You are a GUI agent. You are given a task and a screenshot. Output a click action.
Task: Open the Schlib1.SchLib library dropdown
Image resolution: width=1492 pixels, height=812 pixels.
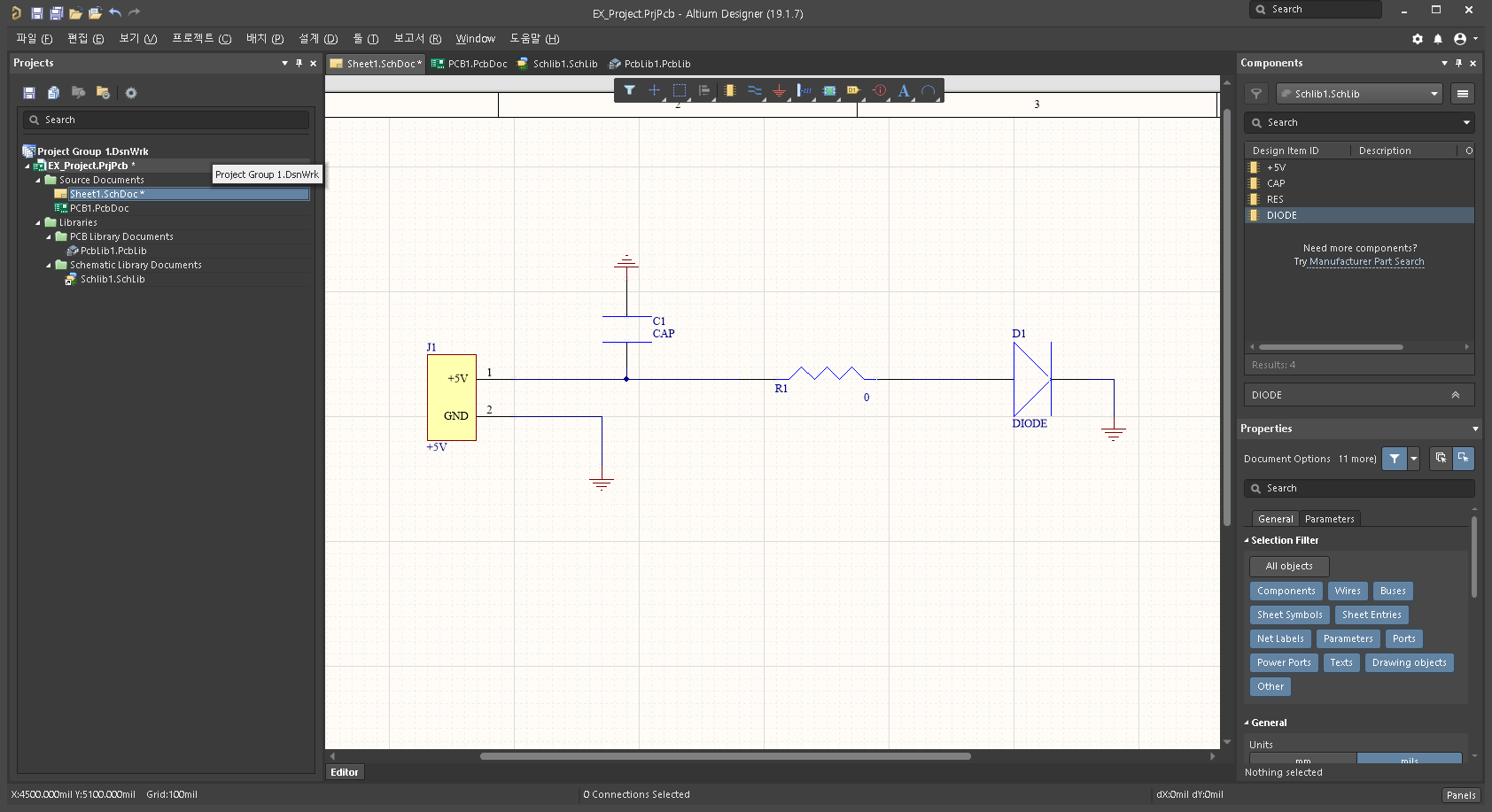(x=1359, y=94)
